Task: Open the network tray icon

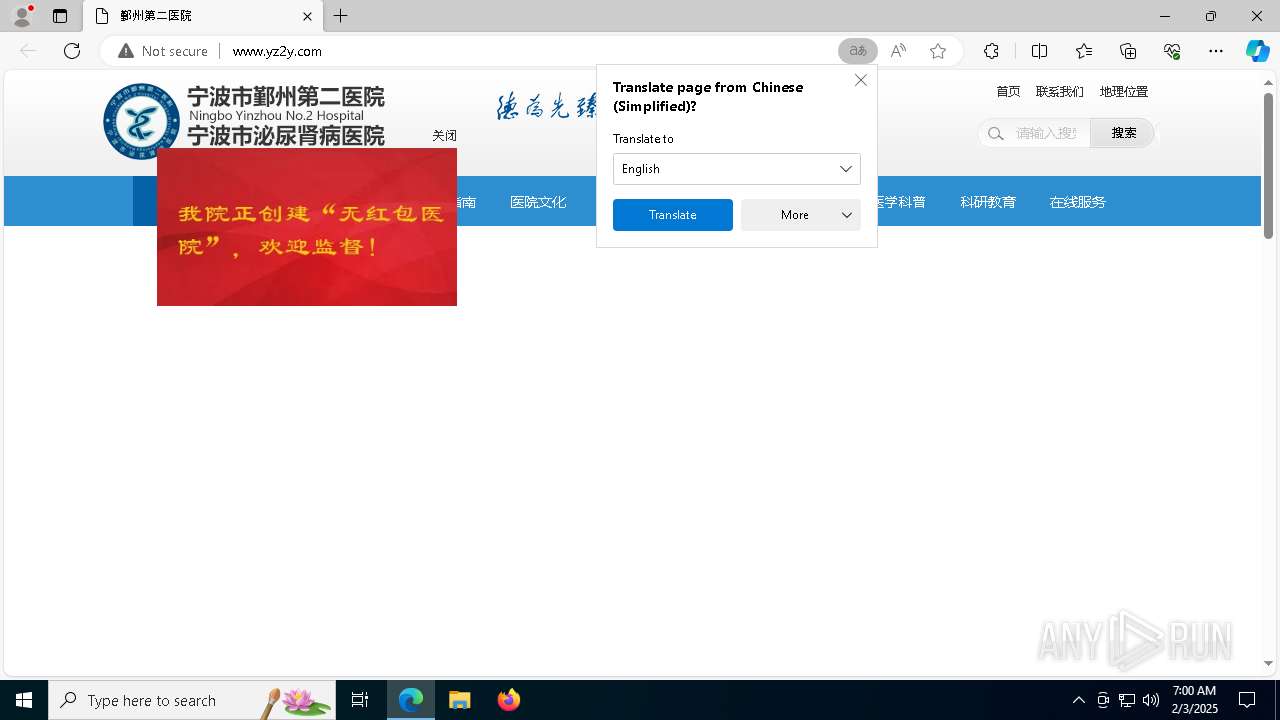Action: (1127, 700)
